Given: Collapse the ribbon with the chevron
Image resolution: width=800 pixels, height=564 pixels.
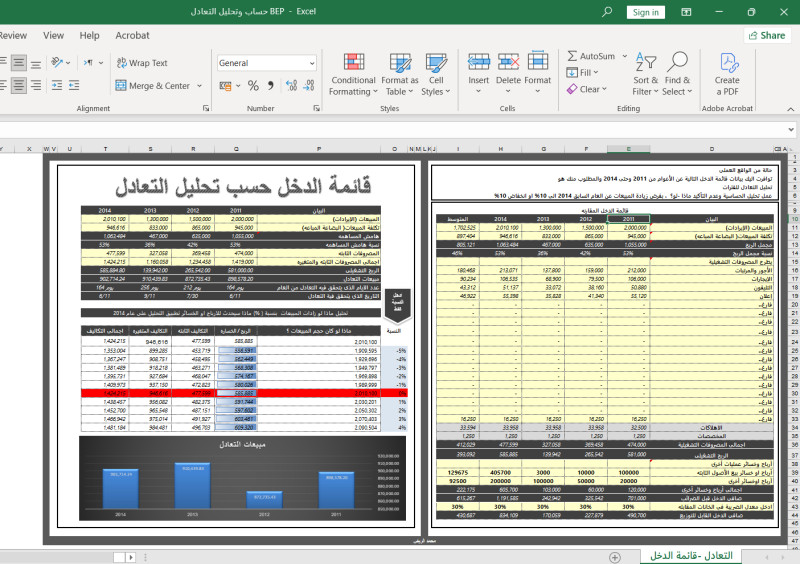Looking at the screenshot, I should 789,108.
